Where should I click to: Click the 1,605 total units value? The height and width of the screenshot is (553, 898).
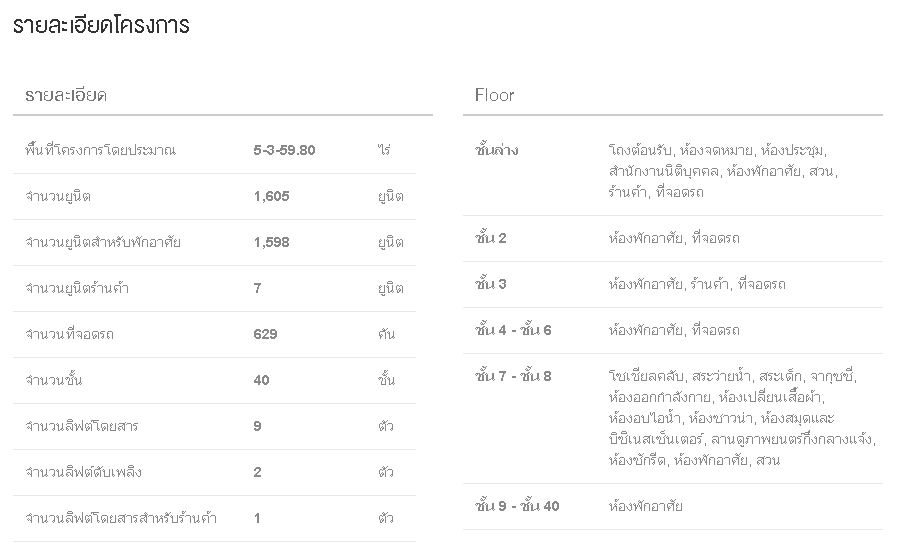point(271,196)
